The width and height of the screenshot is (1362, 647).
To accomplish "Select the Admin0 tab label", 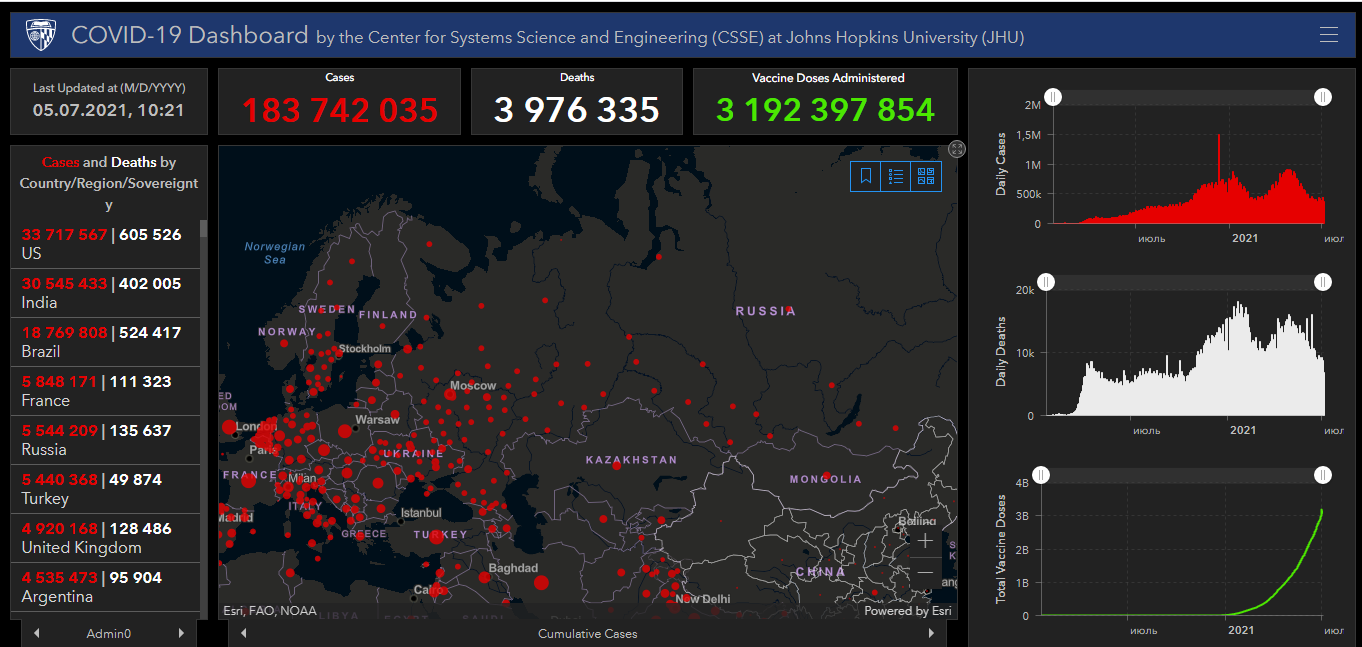I will [109, 633].
